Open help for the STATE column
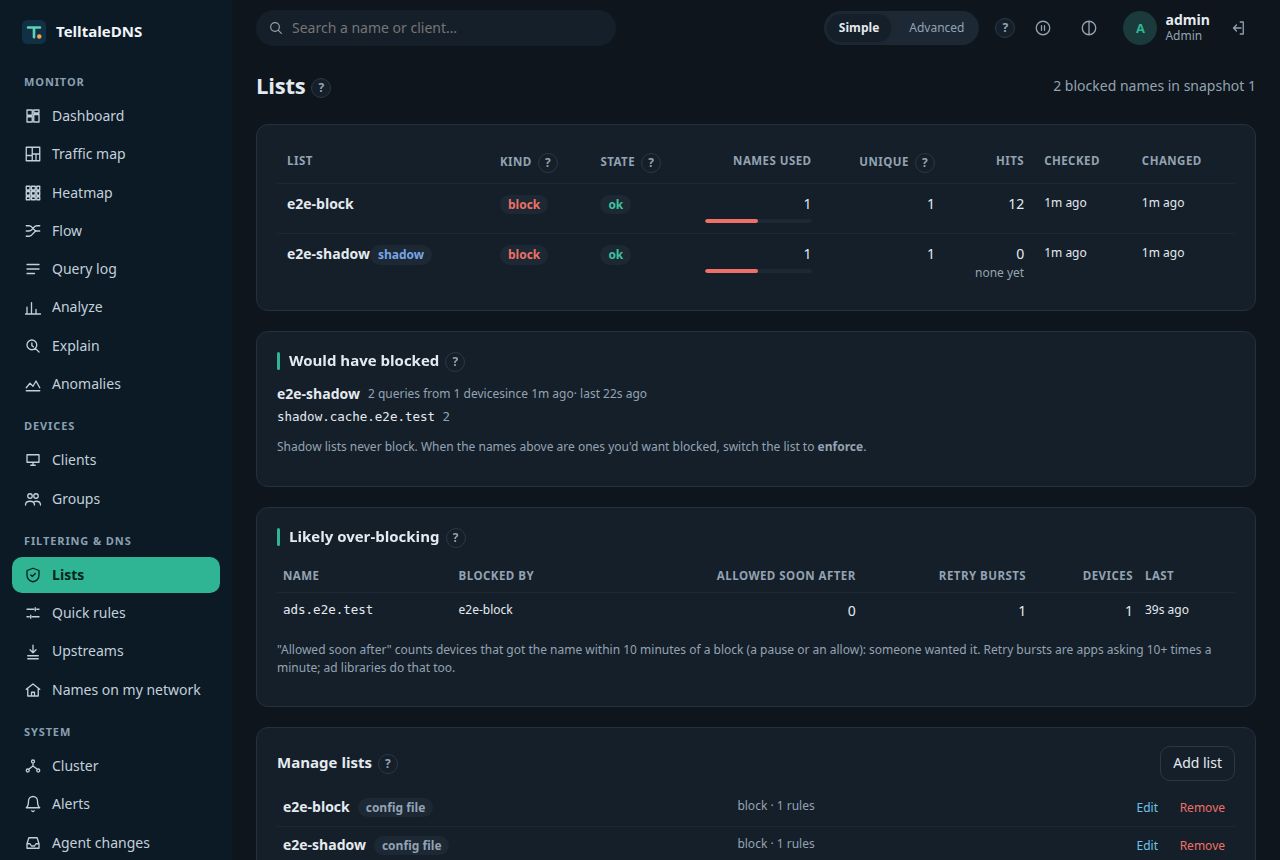Screen dimensions: 1280x860 (651, 162)
